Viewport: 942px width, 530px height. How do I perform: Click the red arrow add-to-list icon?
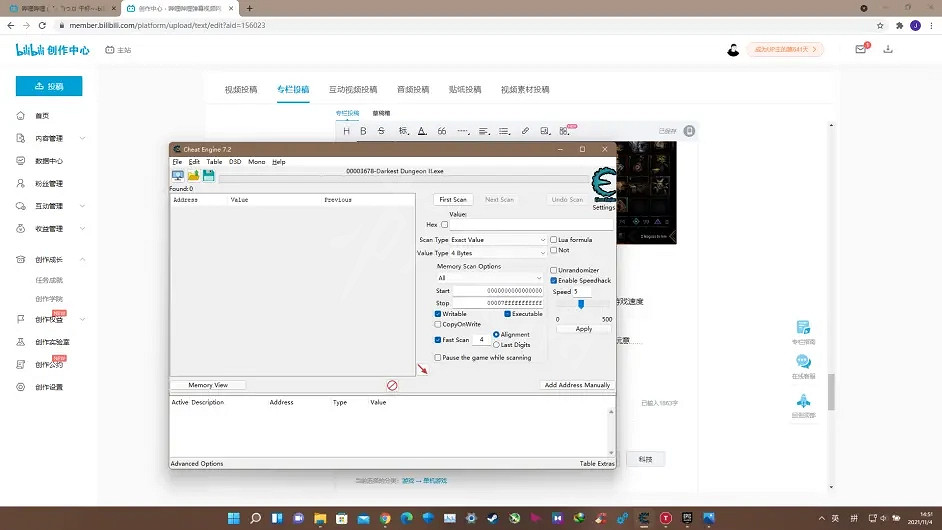tap(422, 369)
